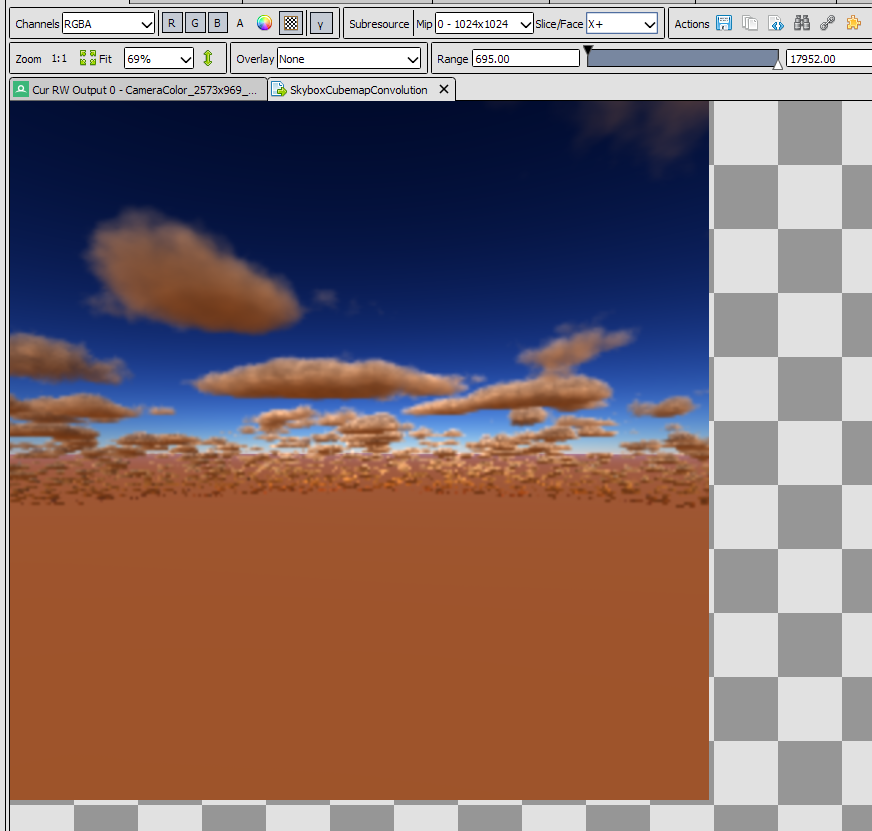Copy the image to clipboard
872x831 pixels.
[x=750, y=22]
